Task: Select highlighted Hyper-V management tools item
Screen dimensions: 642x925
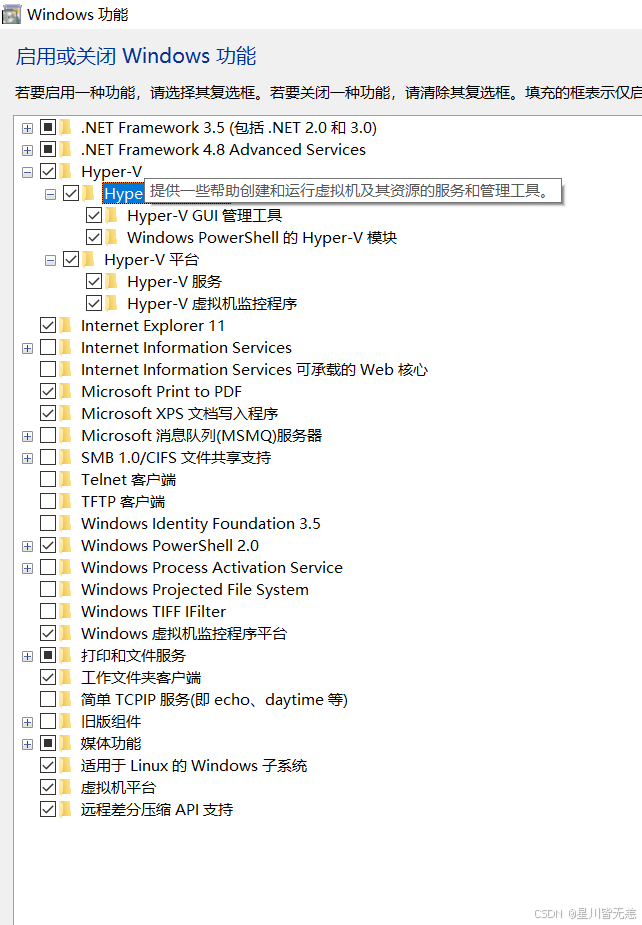Action: click(123, 193)
